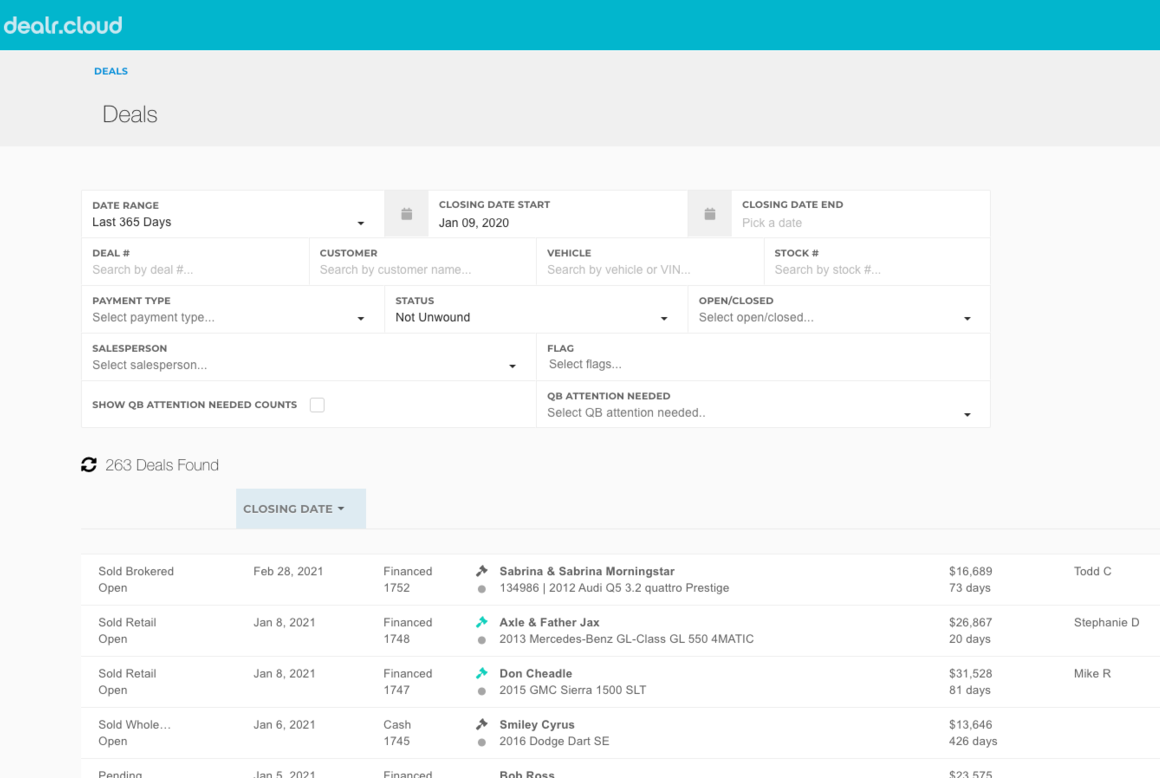The width and height of the screenshot is (1160, 778).
Task: Click the $16,689 amount
Action: click(971, 571)
